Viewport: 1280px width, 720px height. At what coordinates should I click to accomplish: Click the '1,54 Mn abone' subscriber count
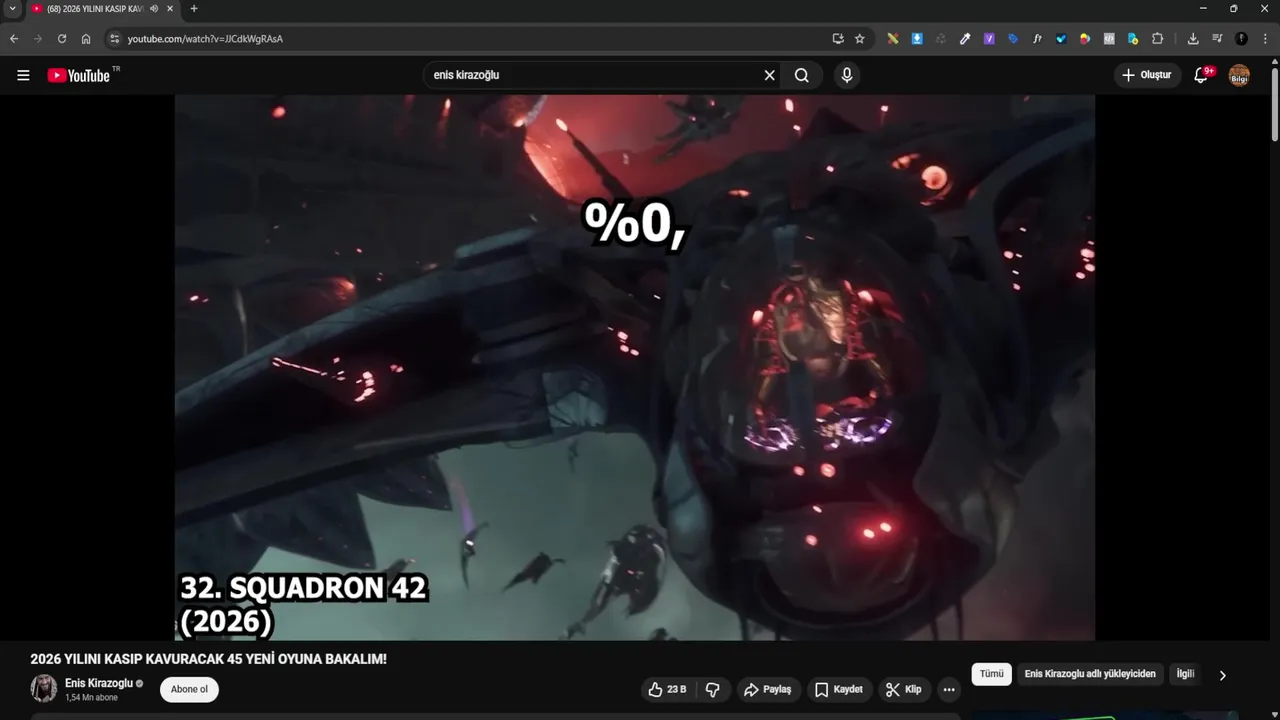point(91,697)
